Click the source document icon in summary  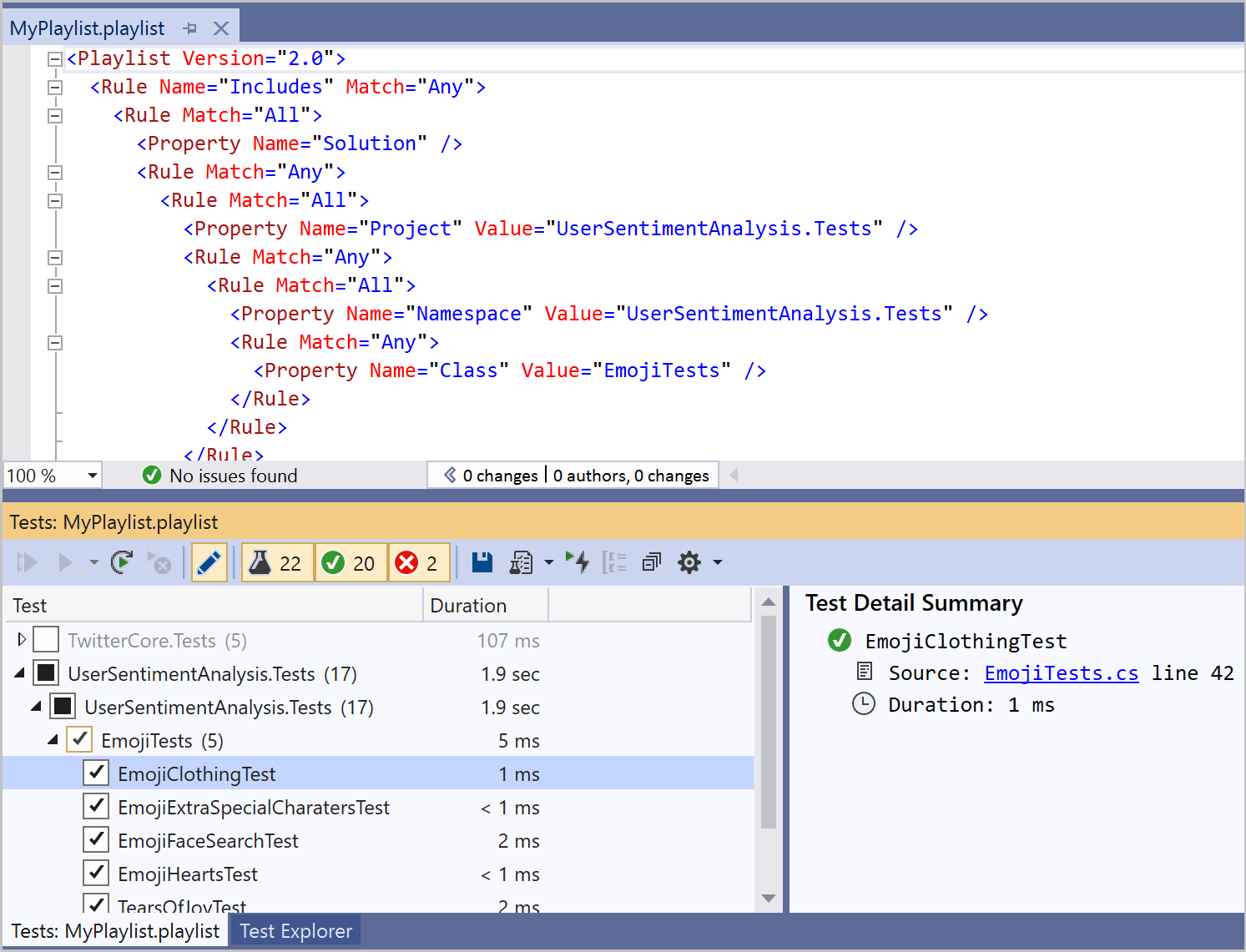pos(865,672)
